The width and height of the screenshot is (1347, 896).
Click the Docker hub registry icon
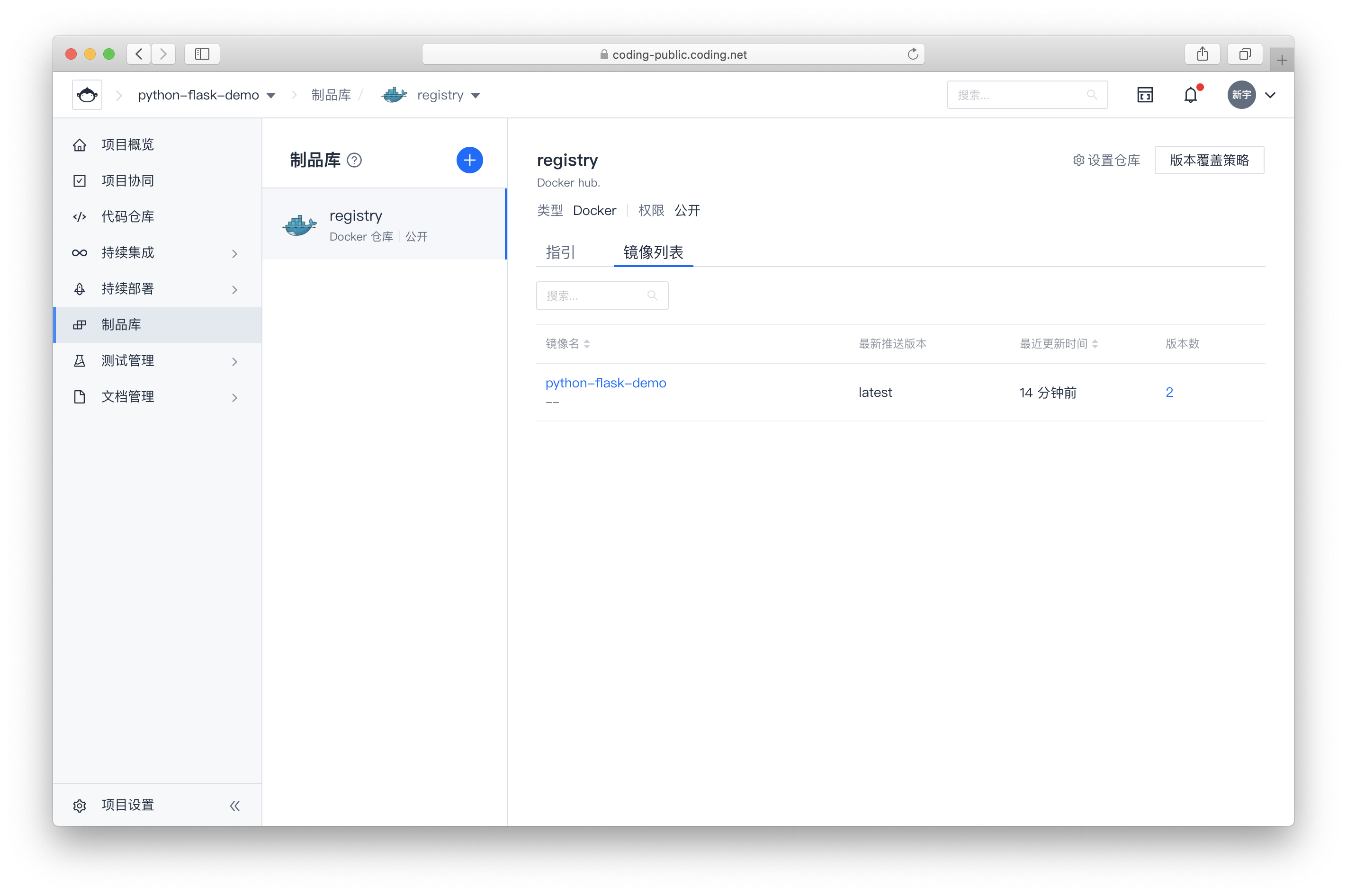tap(300, 225)
